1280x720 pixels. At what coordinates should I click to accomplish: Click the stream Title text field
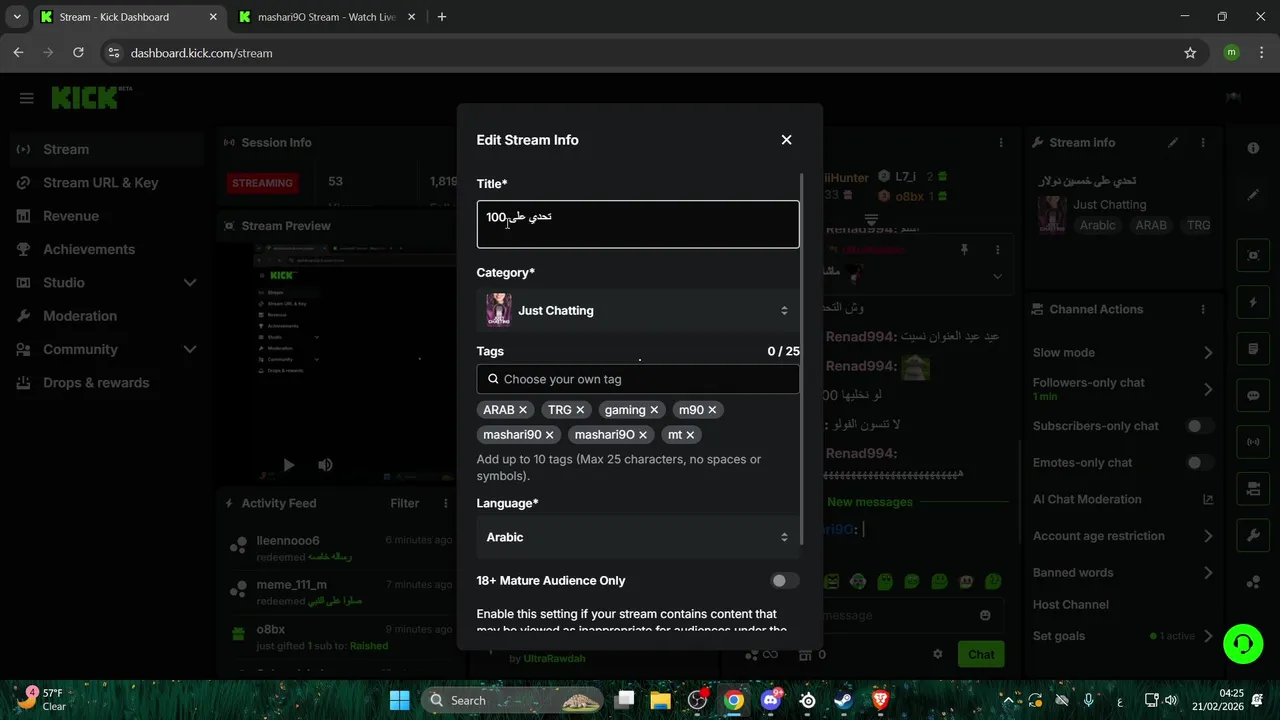point(638,224)
